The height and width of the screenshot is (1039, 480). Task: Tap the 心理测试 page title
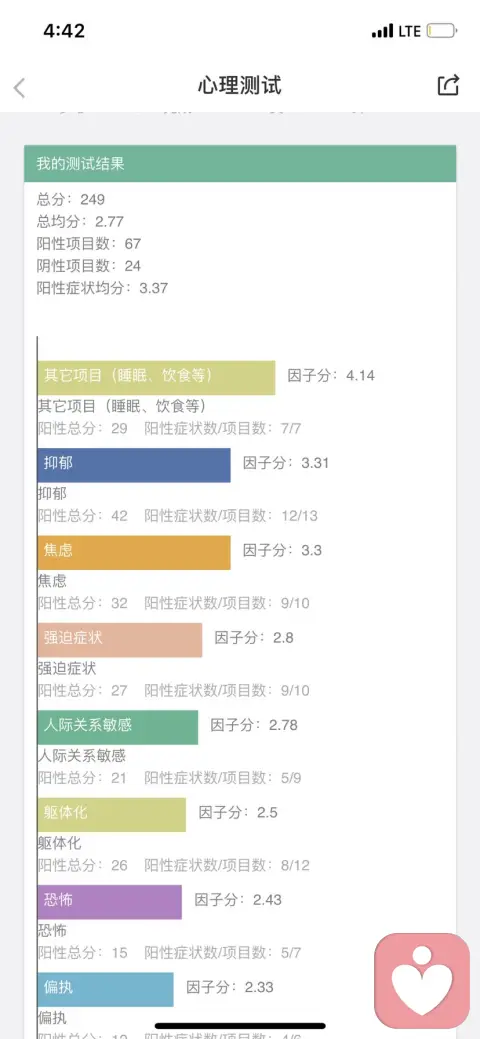tap(239, 85)
